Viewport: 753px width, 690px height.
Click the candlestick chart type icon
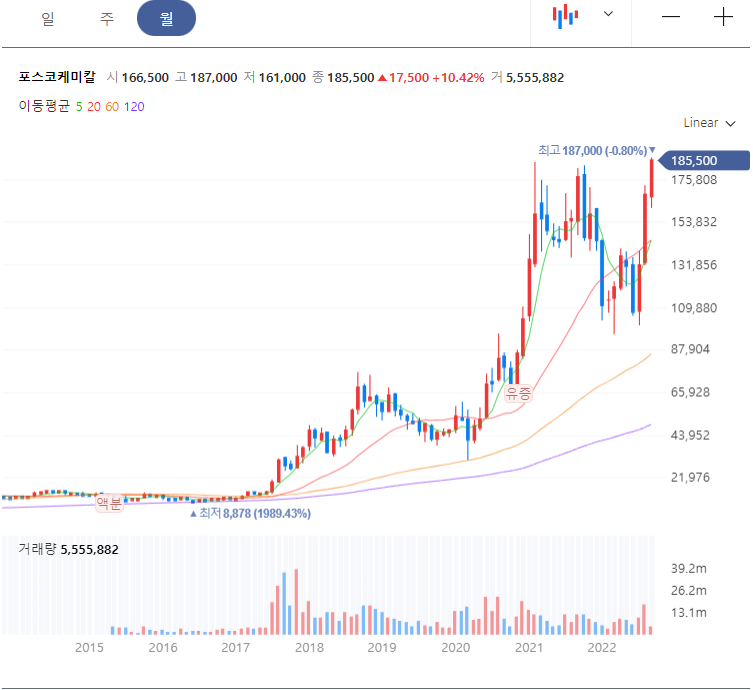(565, 16)
